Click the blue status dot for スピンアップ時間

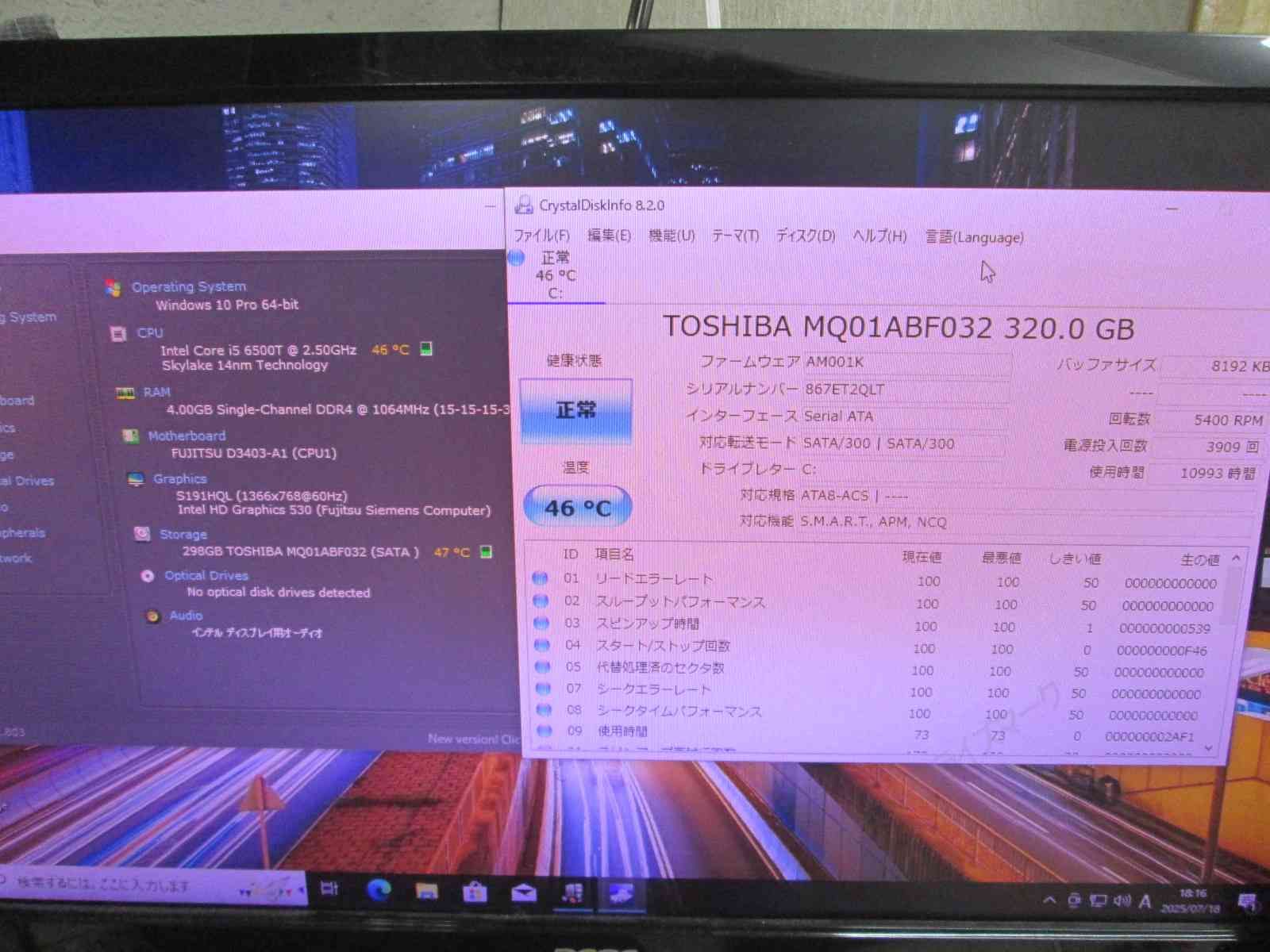(x=541, y=623)
